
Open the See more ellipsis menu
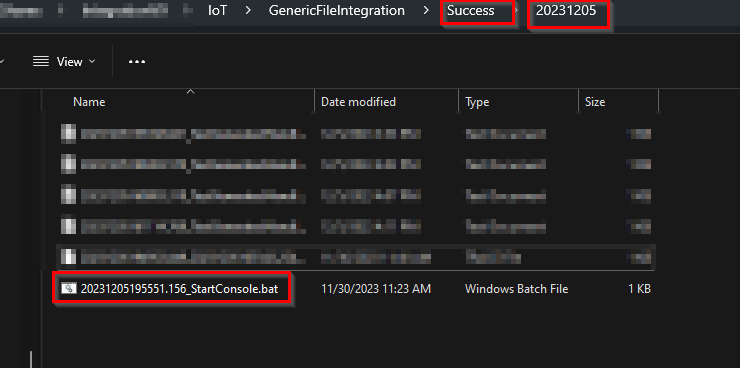[x=137, y=61]
